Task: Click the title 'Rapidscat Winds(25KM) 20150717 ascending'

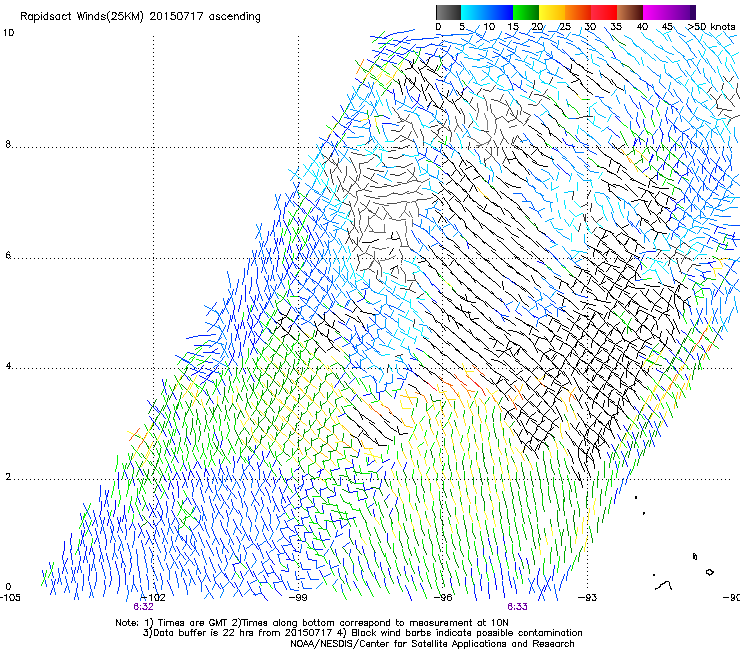Action: pyautogui.click(x=140, y=17)
